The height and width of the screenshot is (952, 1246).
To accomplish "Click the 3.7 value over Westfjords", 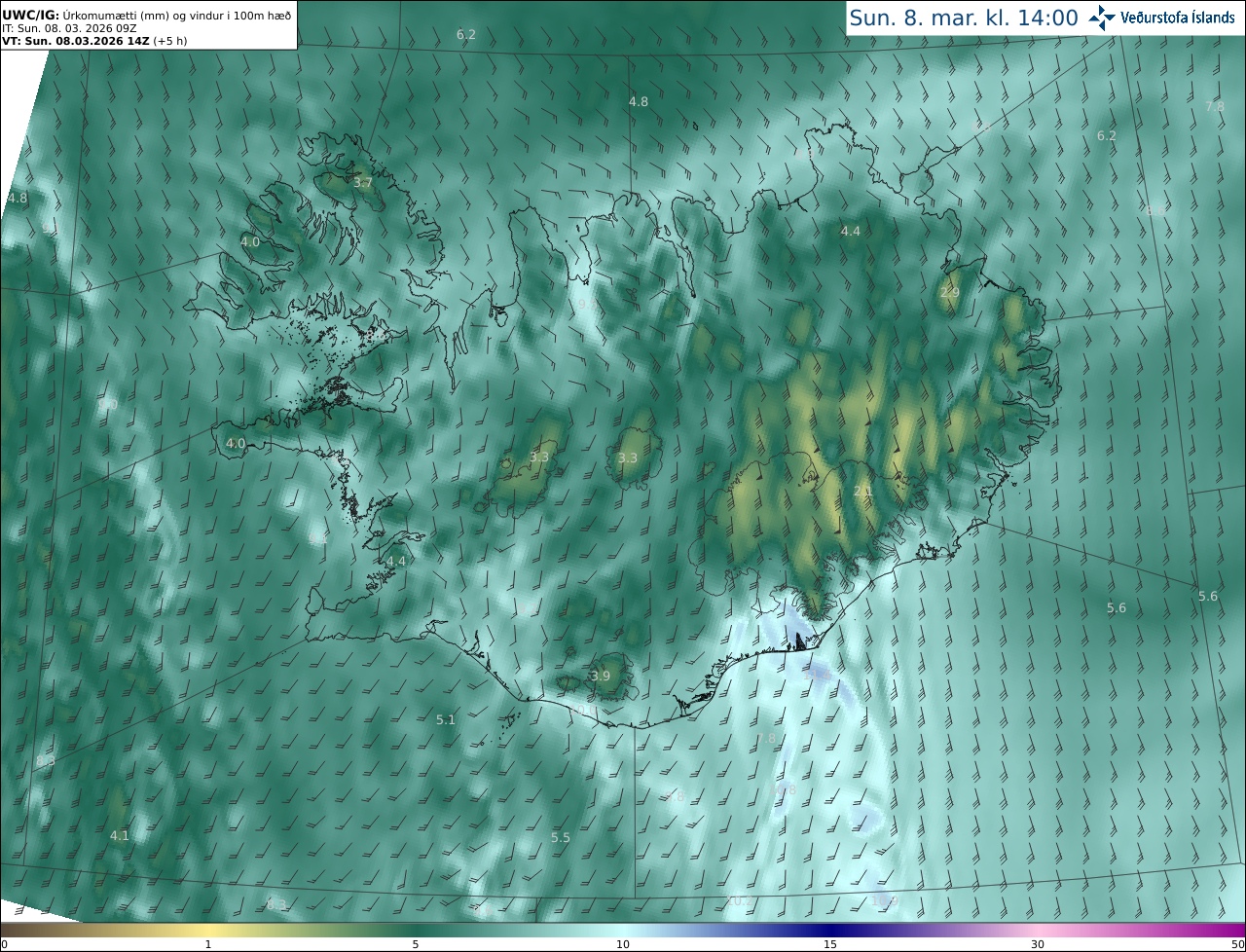I will (363, 183).
